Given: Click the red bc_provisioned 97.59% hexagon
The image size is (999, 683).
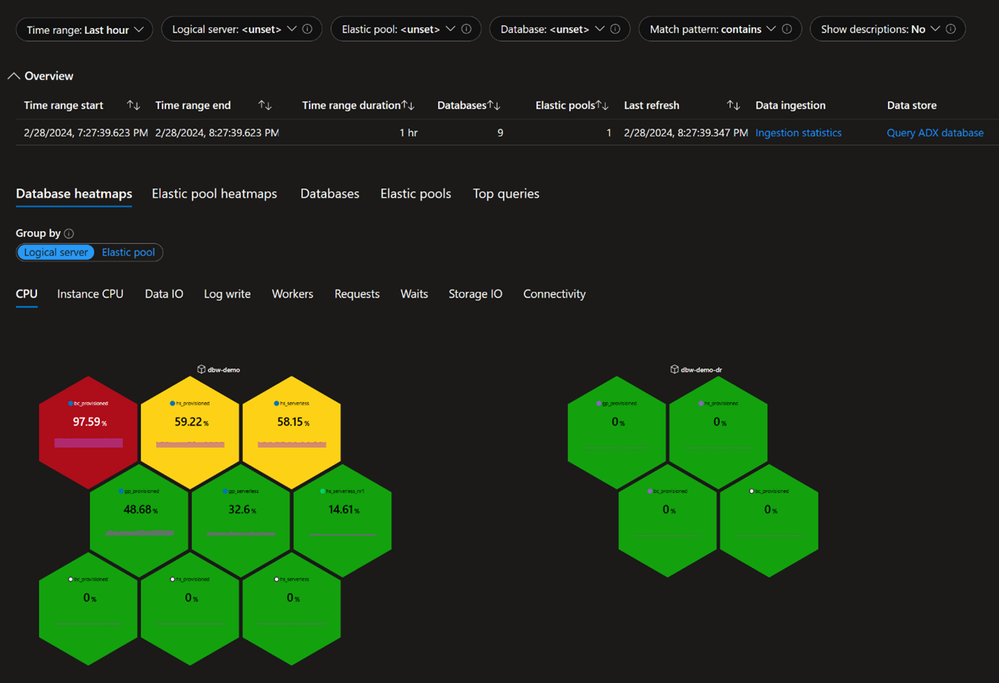Looking at the screenshot, I should [x=89, y=433].
